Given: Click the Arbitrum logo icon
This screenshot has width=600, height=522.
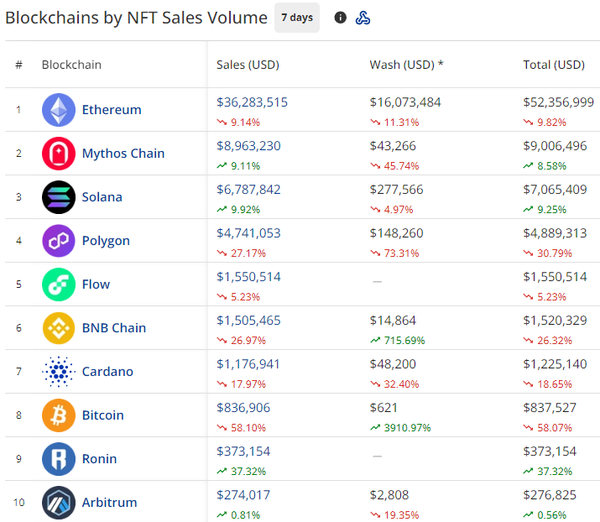Looking at the screenshot, I should pyautogui.click(x=58, y=502).
